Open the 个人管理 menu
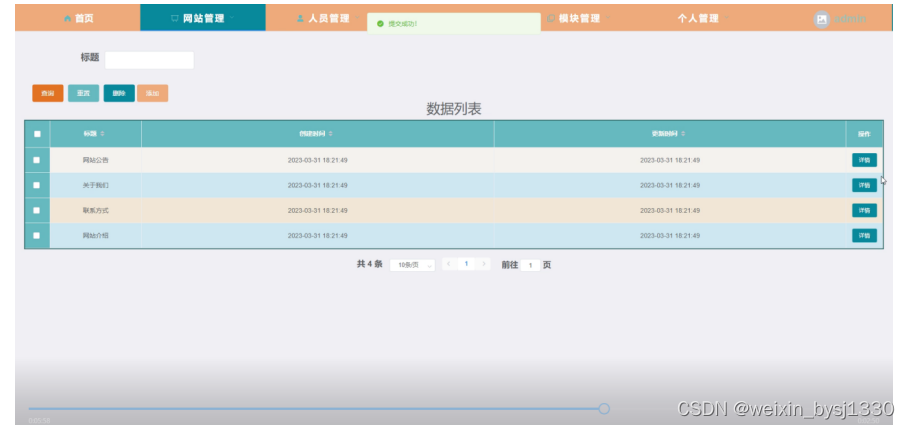 pos(703,19)
